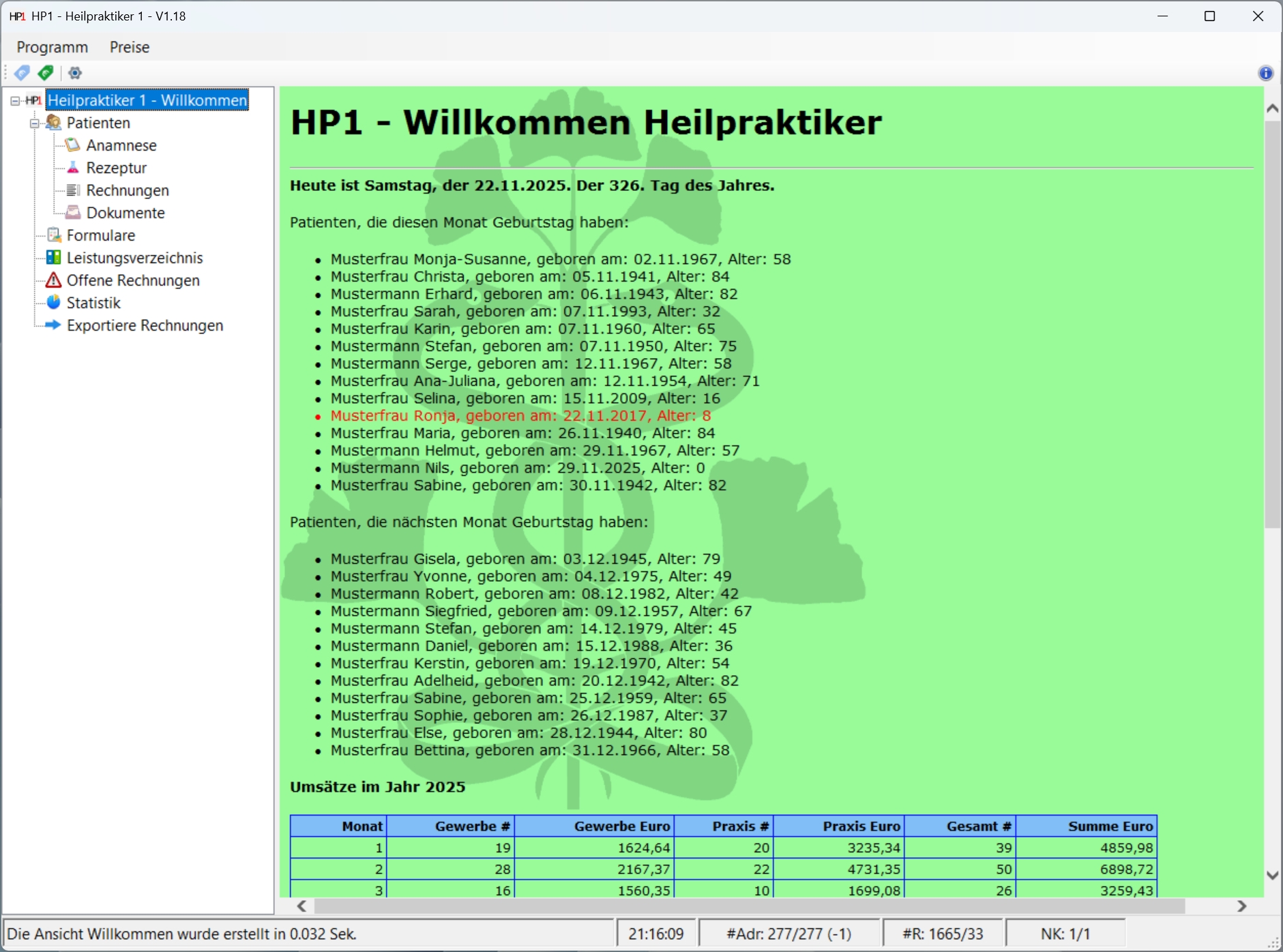Click the red 'Musterfrau Ronja' birthday entry
Screen dimensions: 1283x952
[x=521, y=416]
